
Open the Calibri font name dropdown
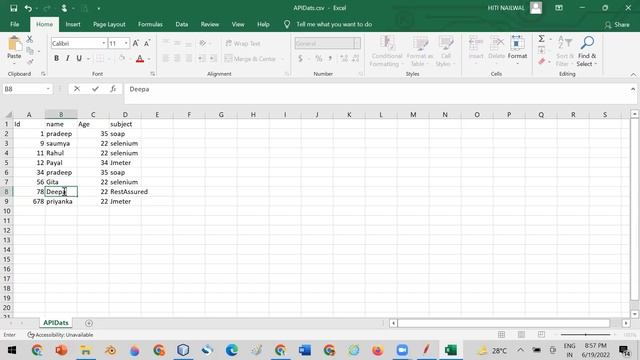click(104, 43)
